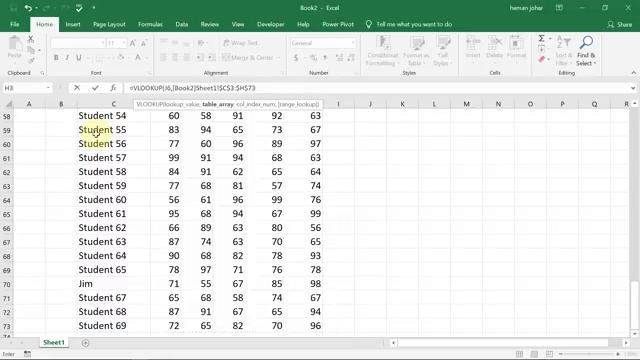The width and height of the screenshot is (640, 360).
Task: Click the Underline button in the Font group
Action: point(79,58)
